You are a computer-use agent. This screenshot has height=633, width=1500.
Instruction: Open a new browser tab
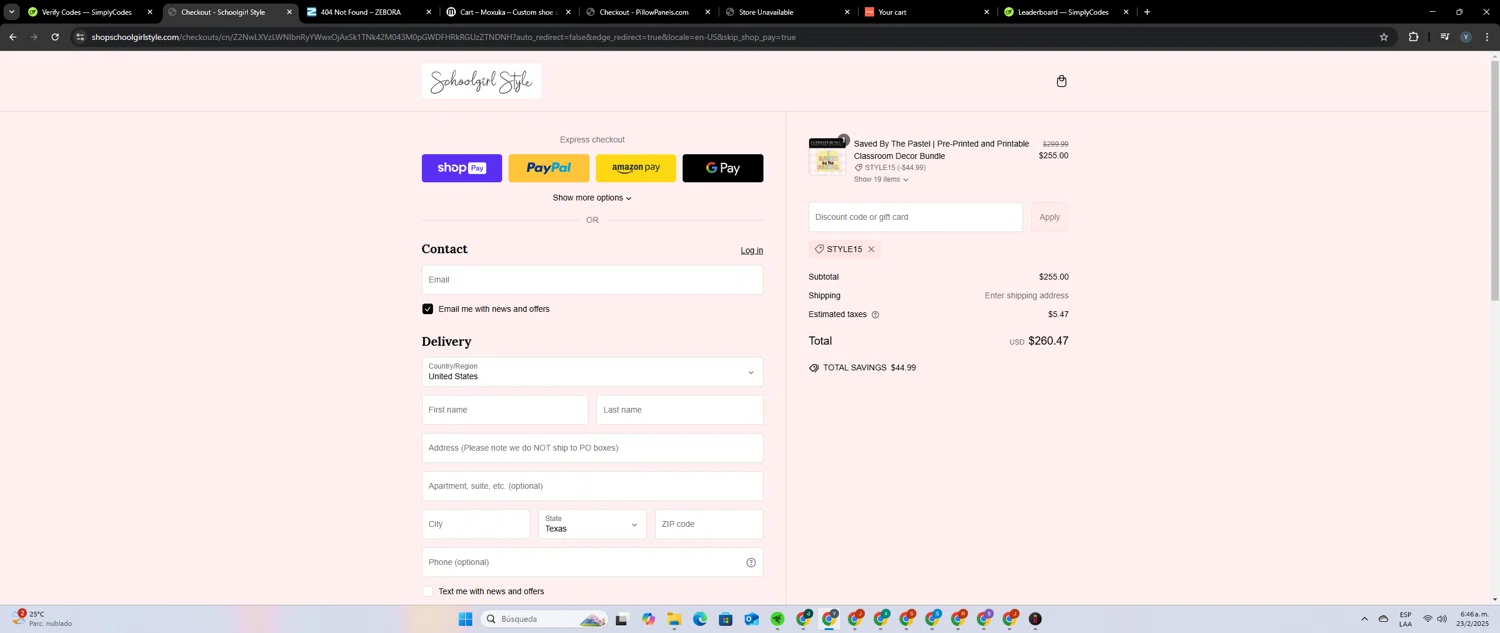pos(1147,12)
